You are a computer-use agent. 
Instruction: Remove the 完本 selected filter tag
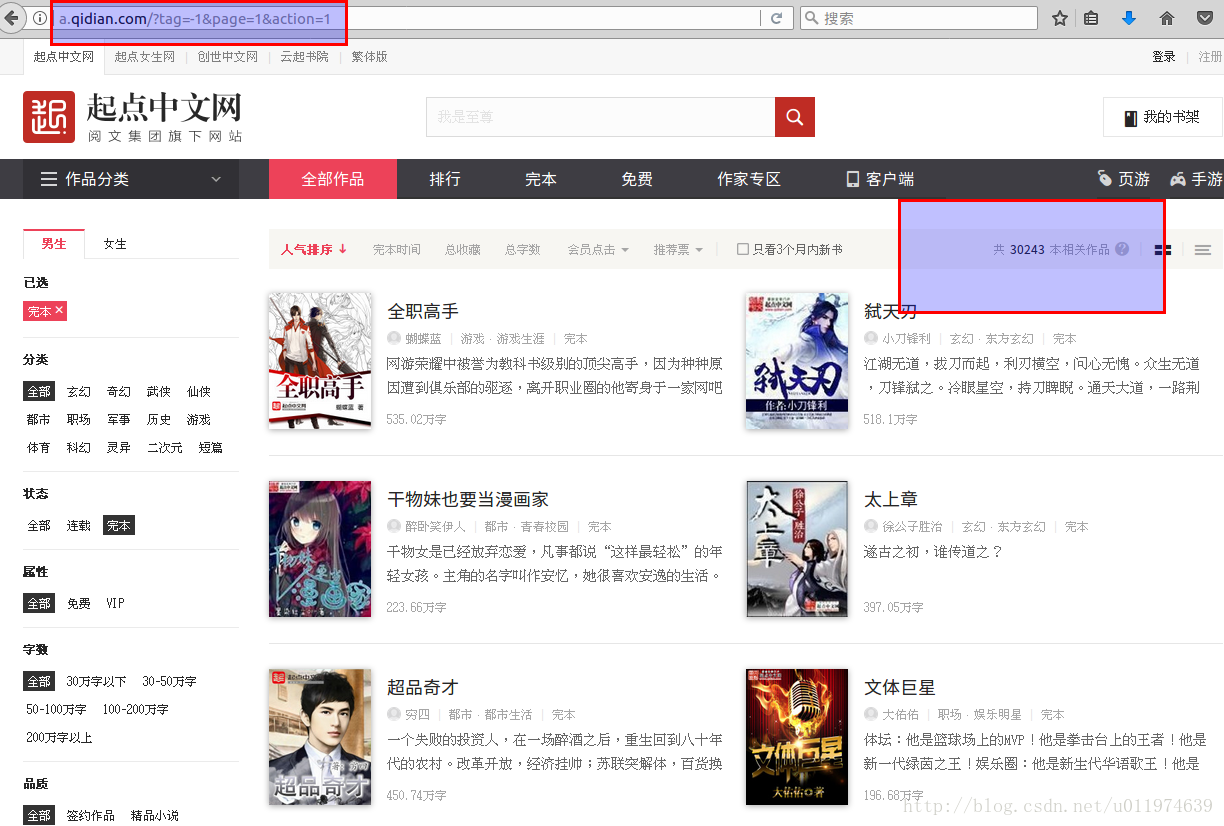(x=59, y=311)
